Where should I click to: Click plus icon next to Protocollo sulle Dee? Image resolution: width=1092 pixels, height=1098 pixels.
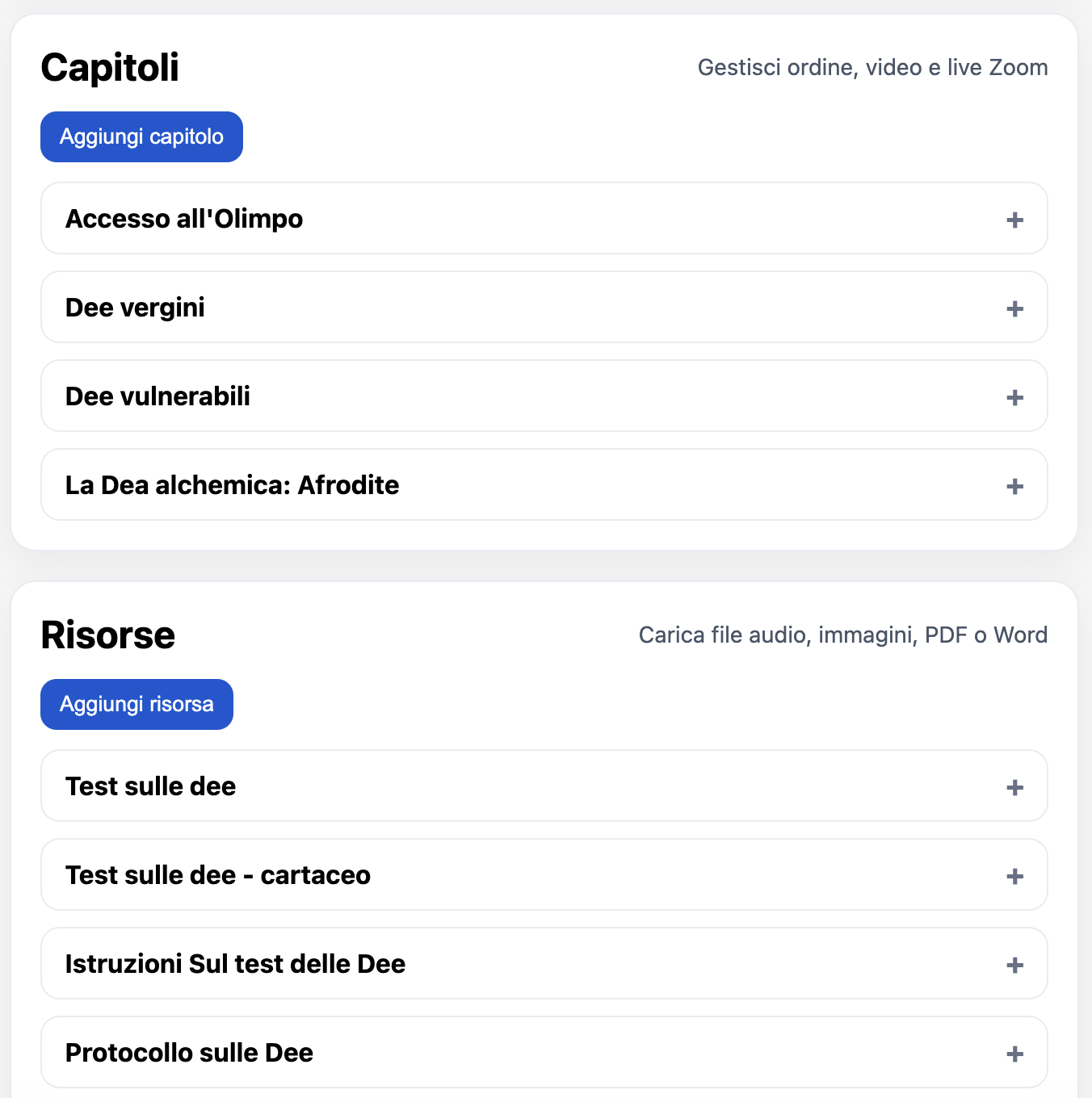pyautogui.click(x=1015, y=1054)
